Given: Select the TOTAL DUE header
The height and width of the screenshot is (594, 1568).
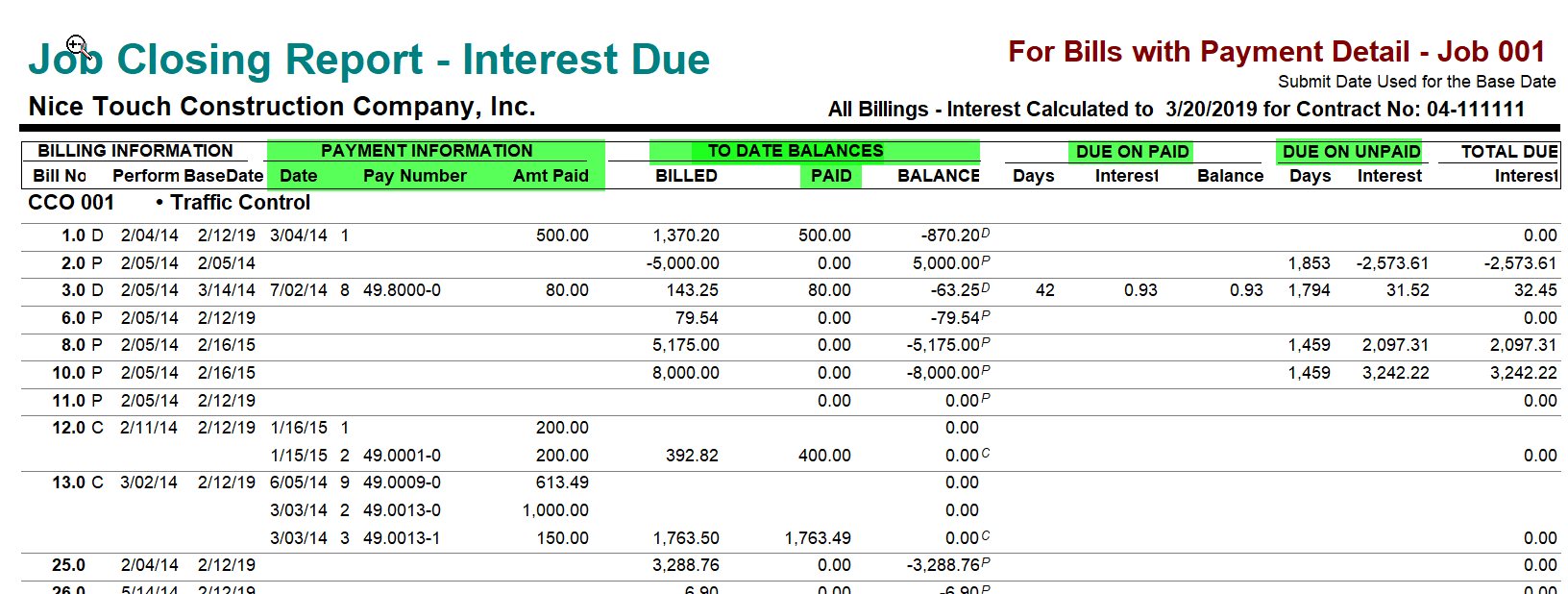Looking at the screenshot, I should [1509, 152].
